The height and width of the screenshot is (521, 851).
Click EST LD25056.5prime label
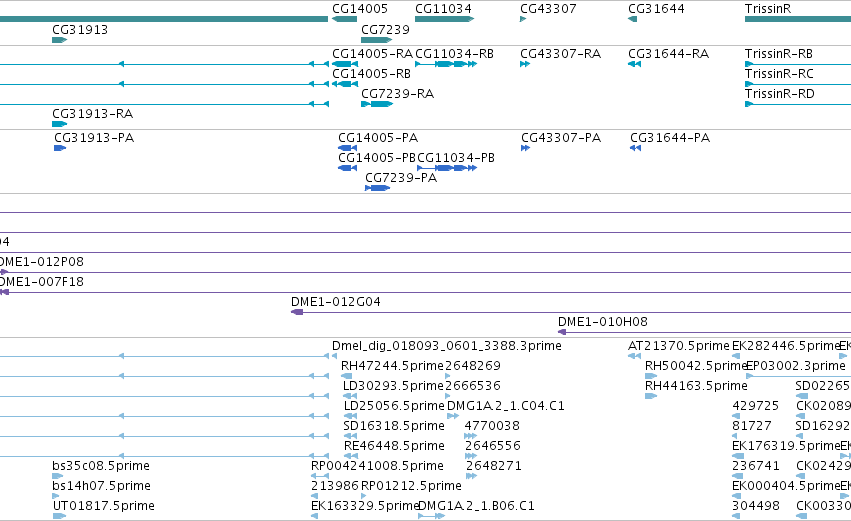pyautogui.click(x=394, y=406)
